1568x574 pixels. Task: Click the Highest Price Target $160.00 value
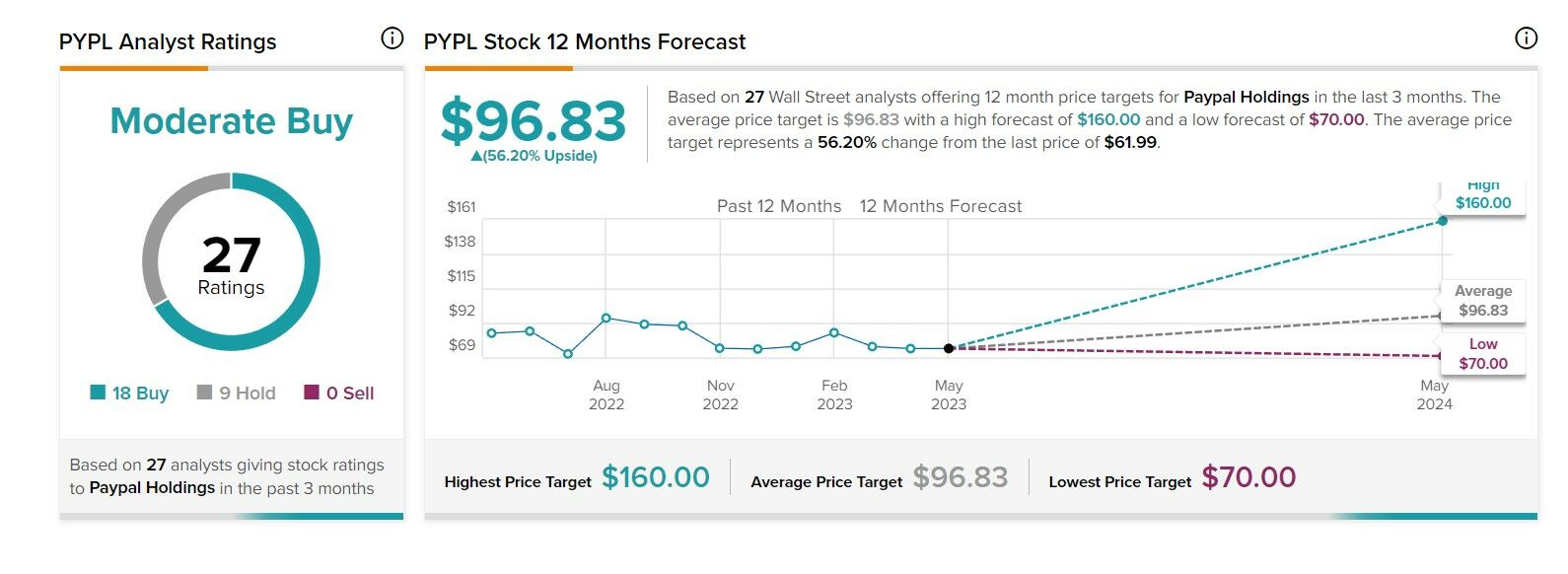coord(656,478)
